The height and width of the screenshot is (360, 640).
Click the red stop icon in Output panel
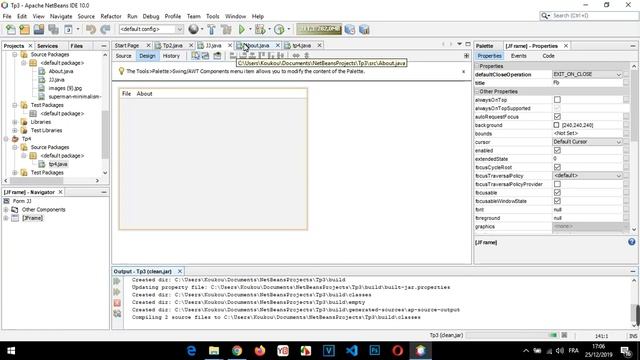pyautogui.click(x=117, y=303)
